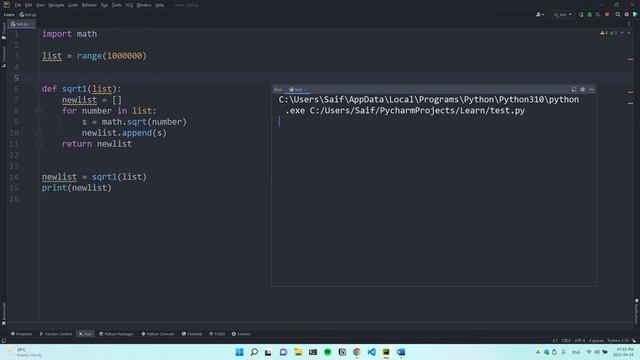Image resolution: width=640 pixels, height=360 pixels.
Task: Open the Project tool window sidebar button
Action: (4, 31)
